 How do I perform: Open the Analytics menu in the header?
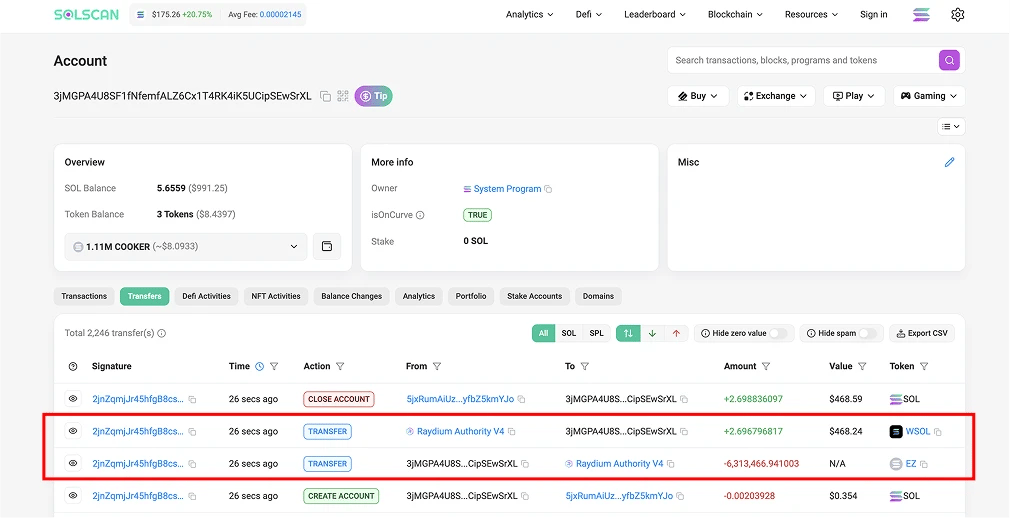(529, 14)
